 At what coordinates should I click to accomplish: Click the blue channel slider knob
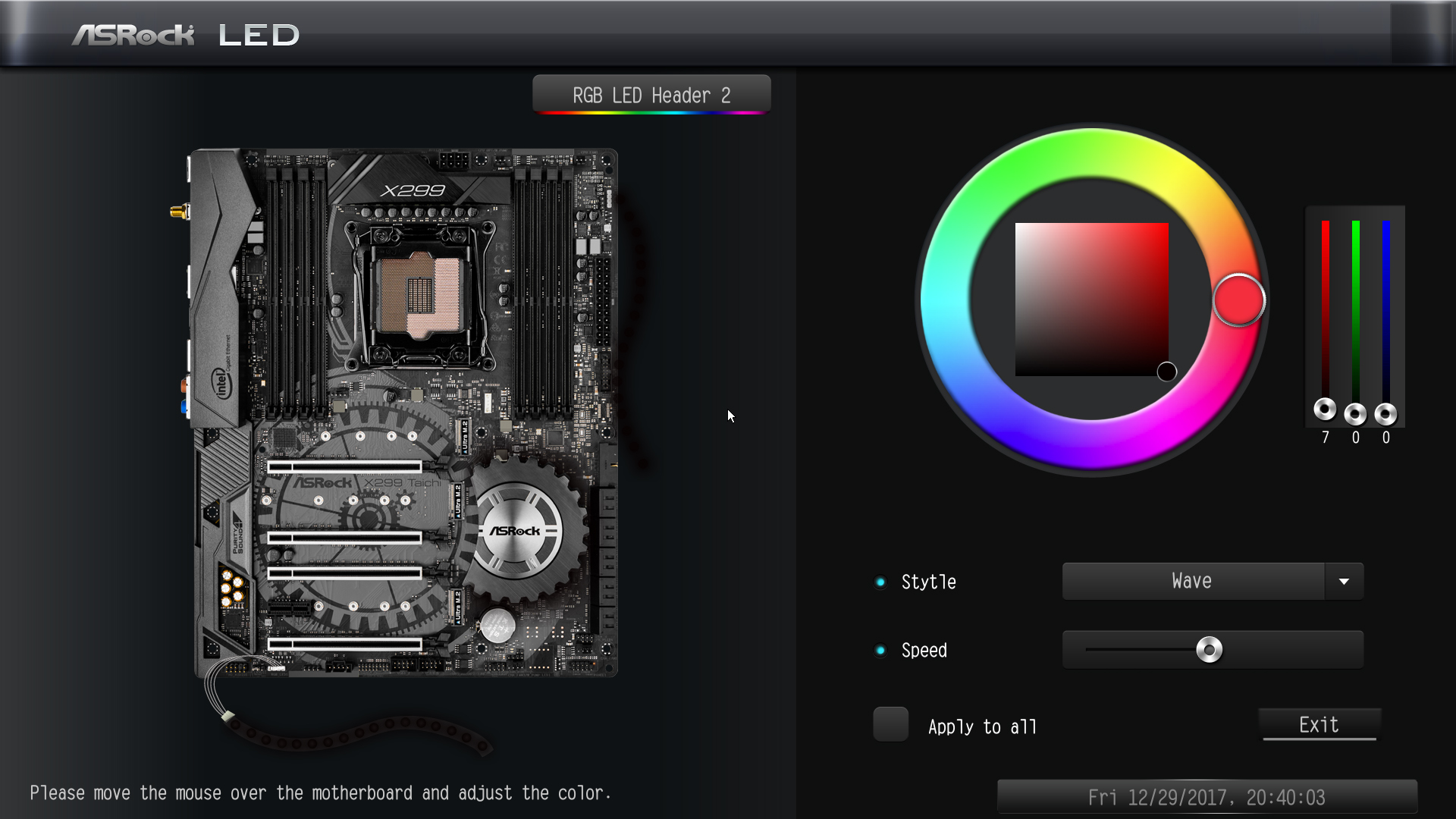click(1385, 414)
